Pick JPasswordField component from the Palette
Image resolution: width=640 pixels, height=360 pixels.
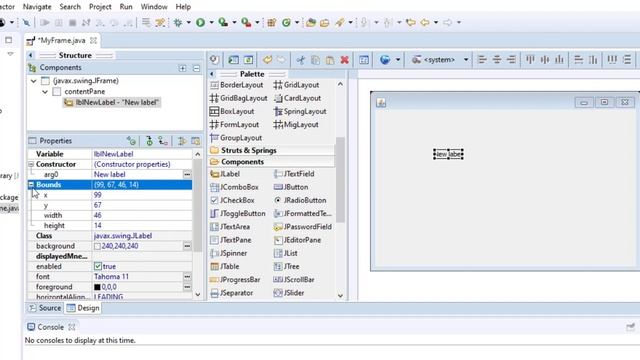[303, 227]
